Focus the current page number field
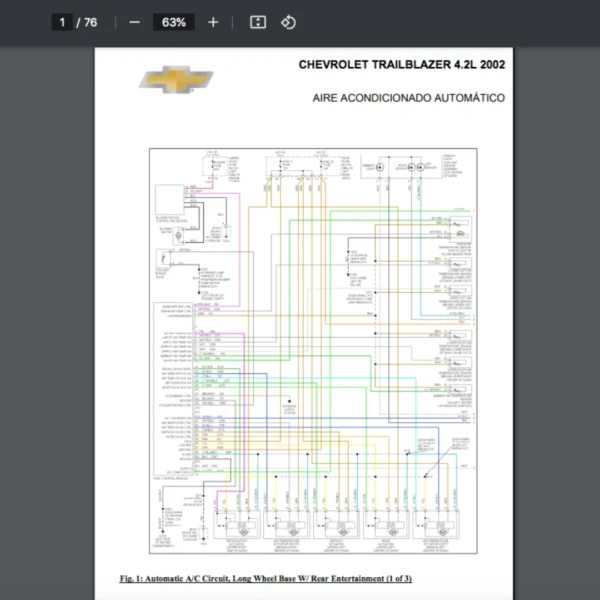The width and height of the screenshot is (600, 600). pyautogui.click(x=62, y=22)
